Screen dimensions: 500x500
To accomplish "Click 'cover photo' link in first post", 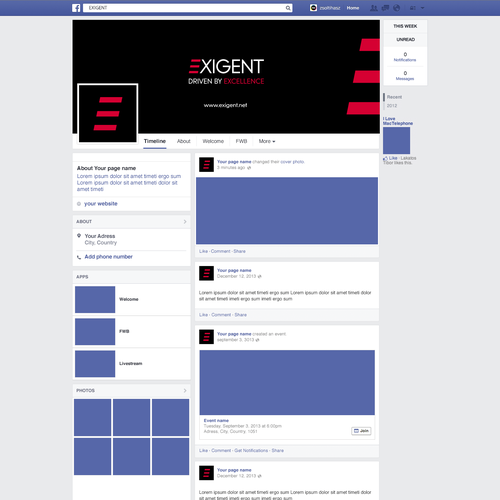I will coord(292,162).
